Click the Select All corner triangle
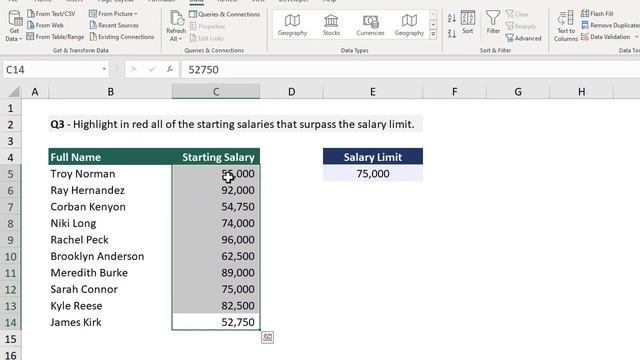Viewport: 640px width, 360px height. pyautogui.click(x=14, y=92)
